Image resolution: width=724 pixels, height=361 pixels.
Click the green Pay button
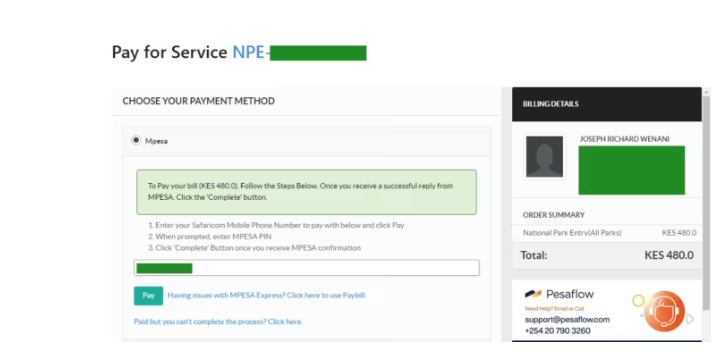(x=148, y=295)
